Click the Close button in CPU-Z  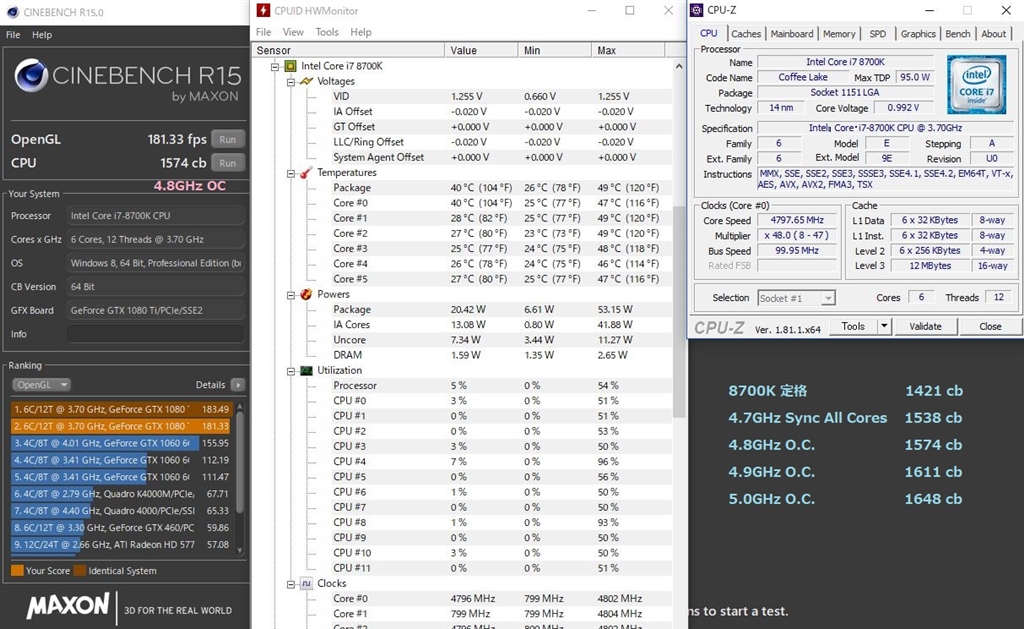990,326
